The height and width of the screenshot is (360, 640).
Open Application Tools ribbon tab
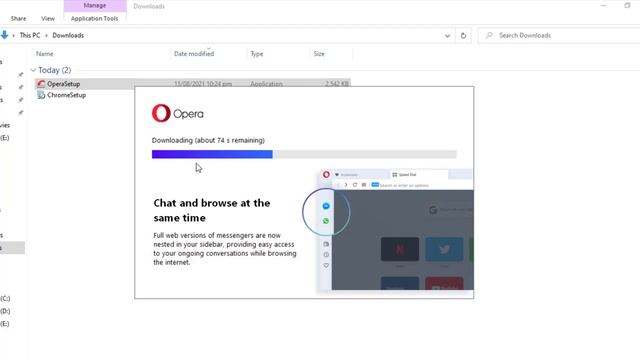94,18
